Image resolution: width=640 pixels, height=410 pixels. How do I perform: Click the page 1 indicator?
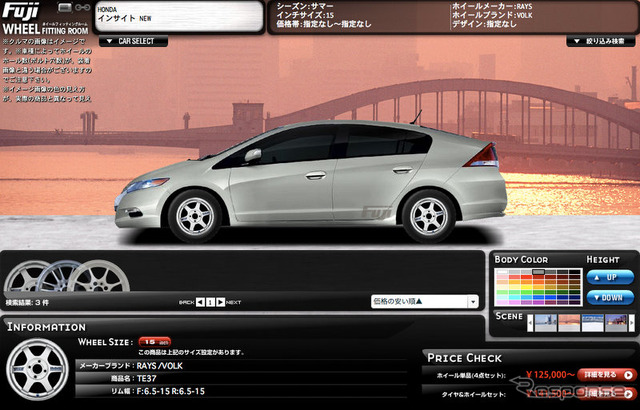[x=210, y=302]
